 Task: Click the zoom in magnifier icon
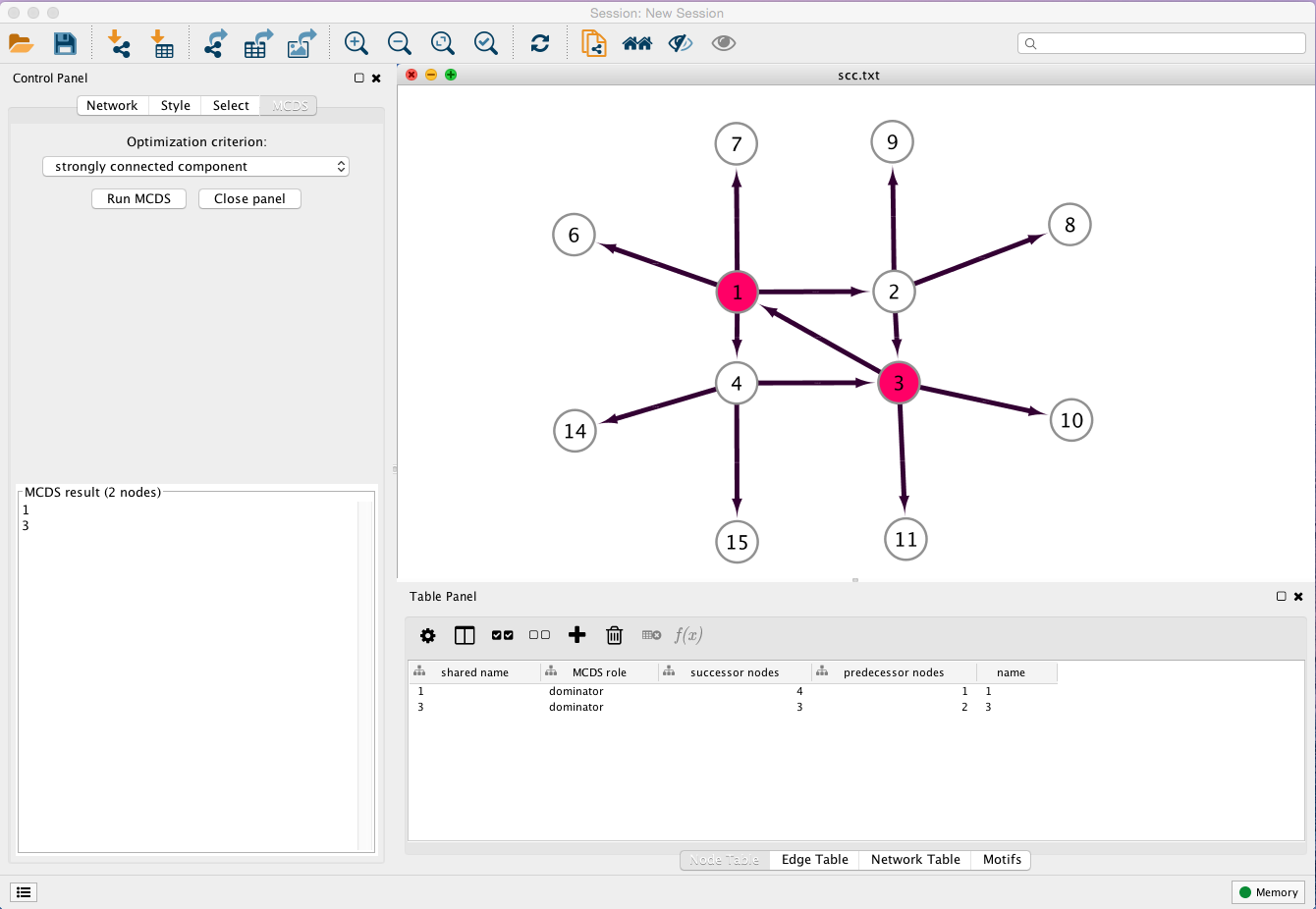coord(356,43)
